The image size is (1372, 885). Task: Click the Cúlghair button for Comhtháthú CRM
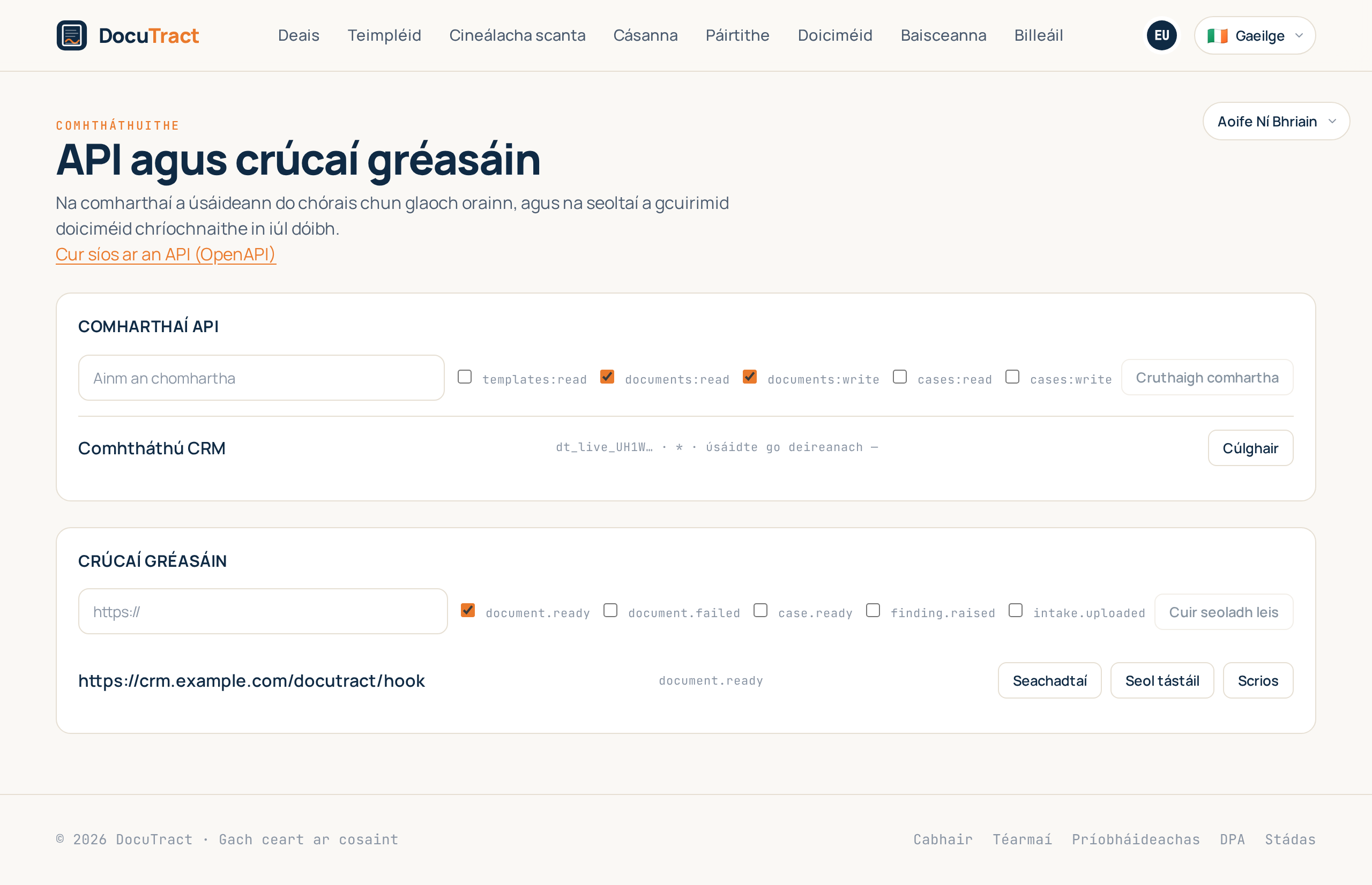tap(1250, 448)
